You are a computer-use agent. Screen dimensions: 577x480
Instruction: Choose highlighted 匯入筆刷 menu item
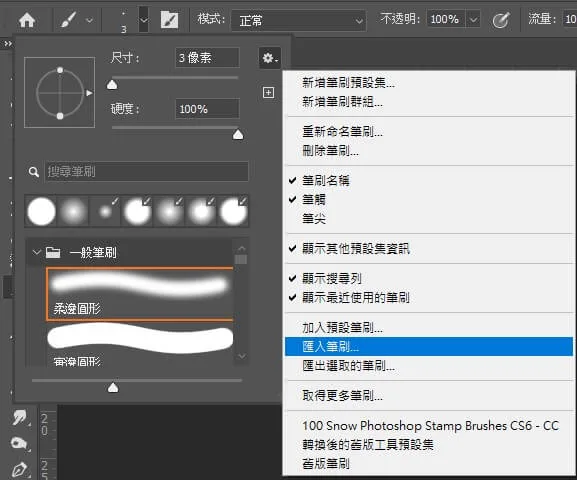(429, 347)
